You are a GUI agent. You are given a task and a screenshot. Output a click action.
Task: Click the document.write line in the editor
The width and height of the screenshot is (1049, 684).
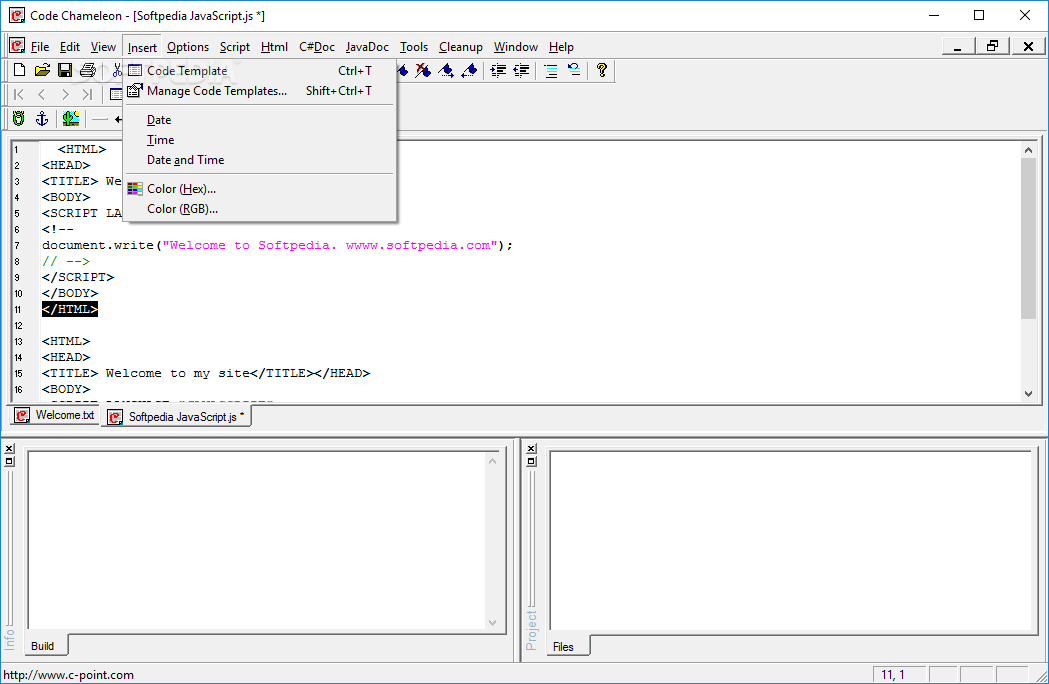(277, 246)
